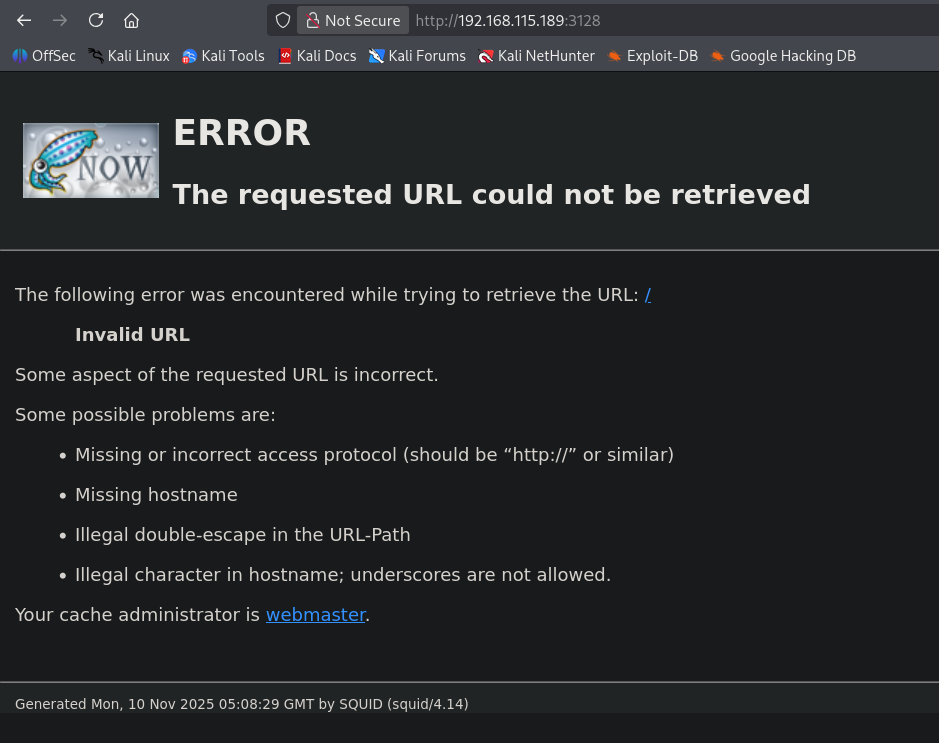Go to the browser home page

point(131,20)
